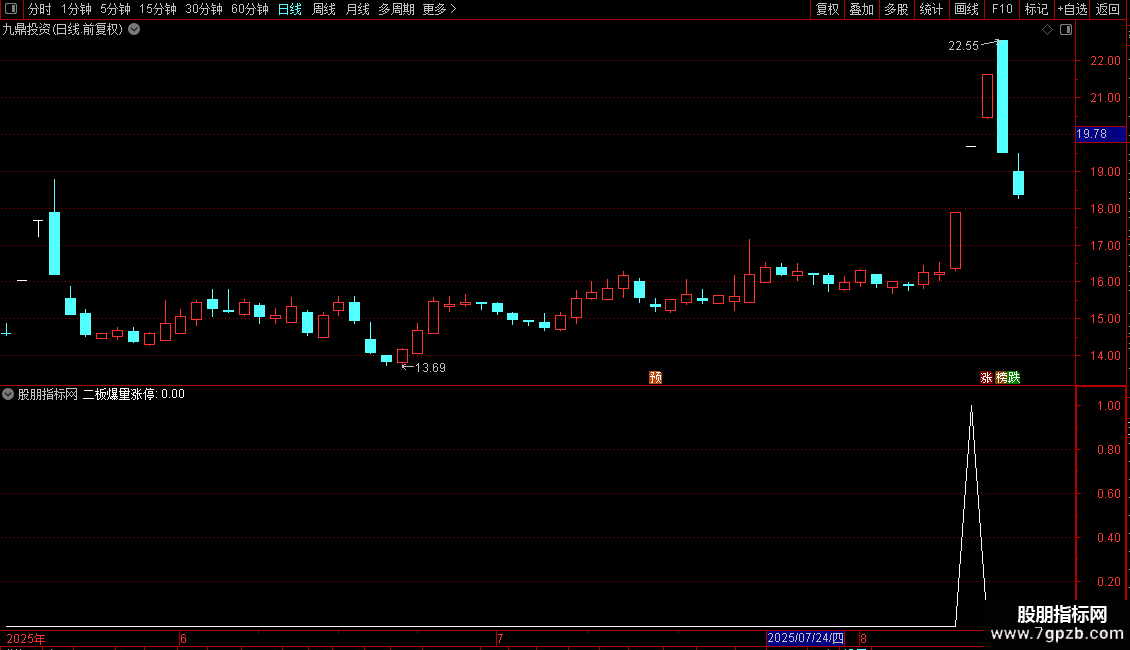The height and width of the screenshot is (650, 1130).
Task: Click the 22.55 high price annotation
Action: [x=964, y=45]
